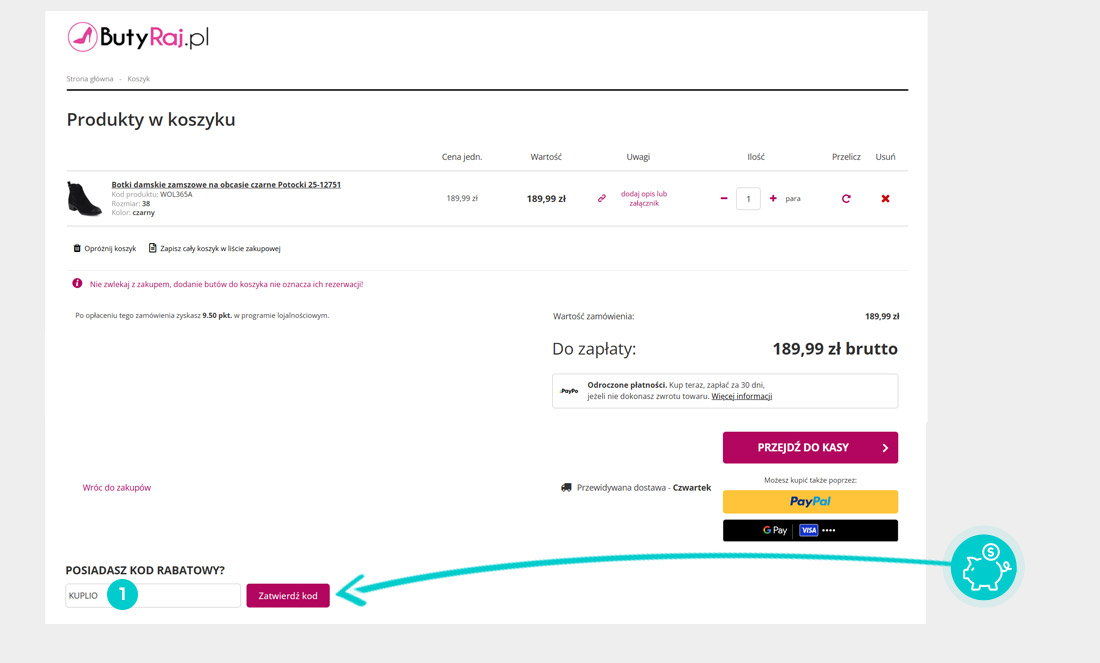1100x663 pixels.
Task: Click the recalculate (Przelicz) refresh icon
Action: coord(846,199)
